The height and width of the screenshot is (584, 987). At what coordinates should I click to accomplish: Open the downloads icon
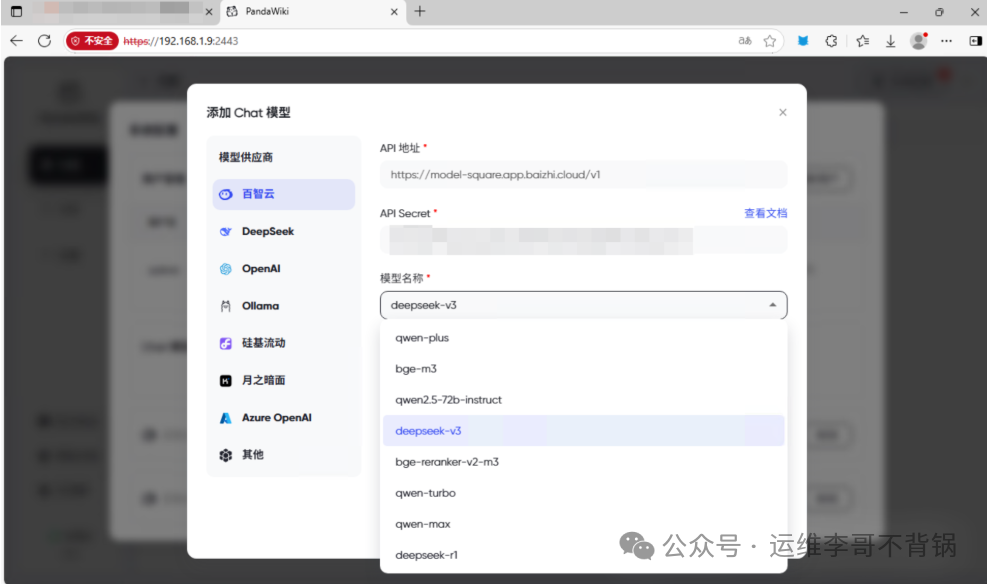[890, 41]
